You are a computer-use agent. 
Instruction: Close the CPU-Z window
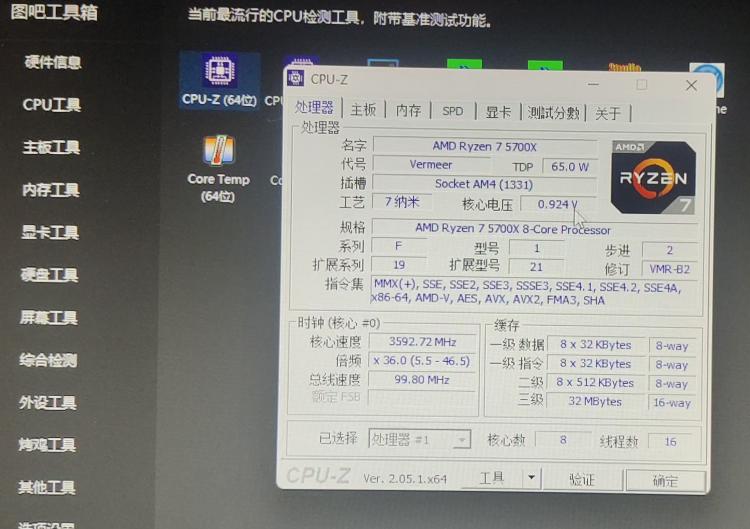click(691, 86)
